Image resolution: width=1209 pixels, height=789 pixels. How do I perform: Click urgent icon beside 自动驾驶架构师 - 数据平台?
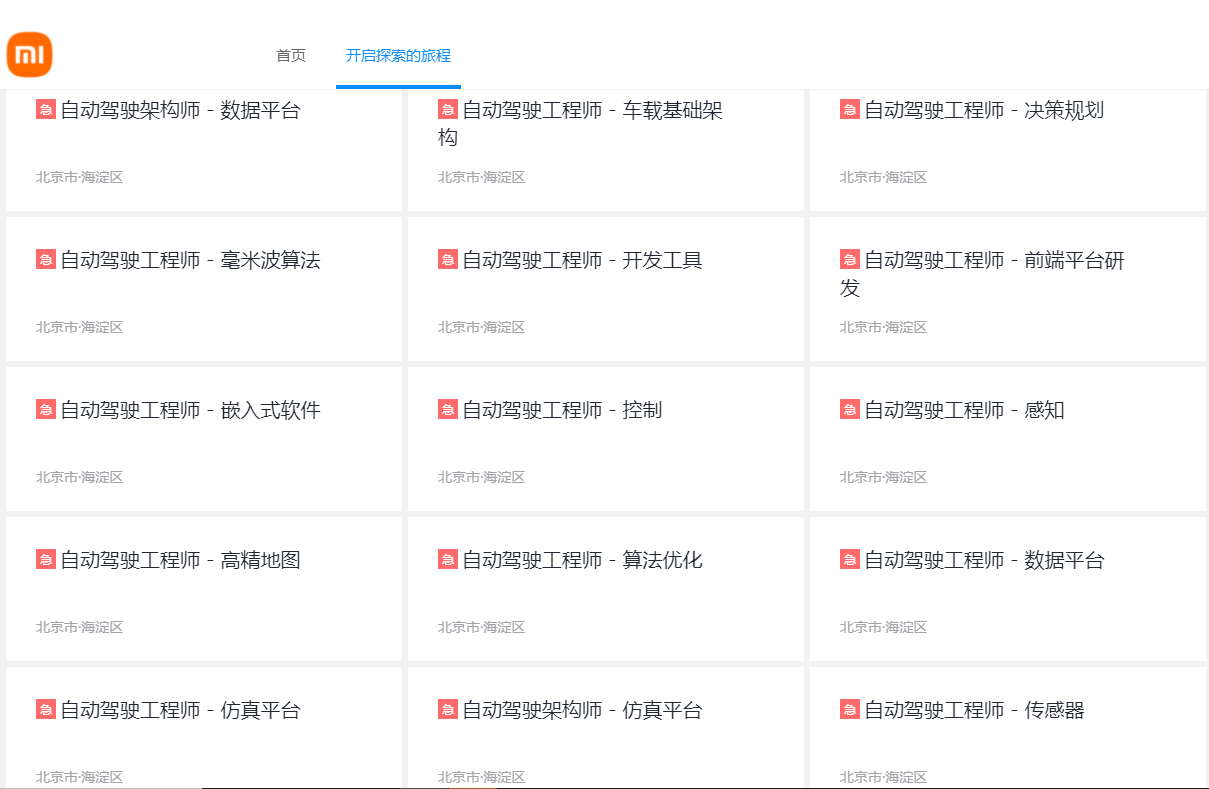tap(46, 110)
